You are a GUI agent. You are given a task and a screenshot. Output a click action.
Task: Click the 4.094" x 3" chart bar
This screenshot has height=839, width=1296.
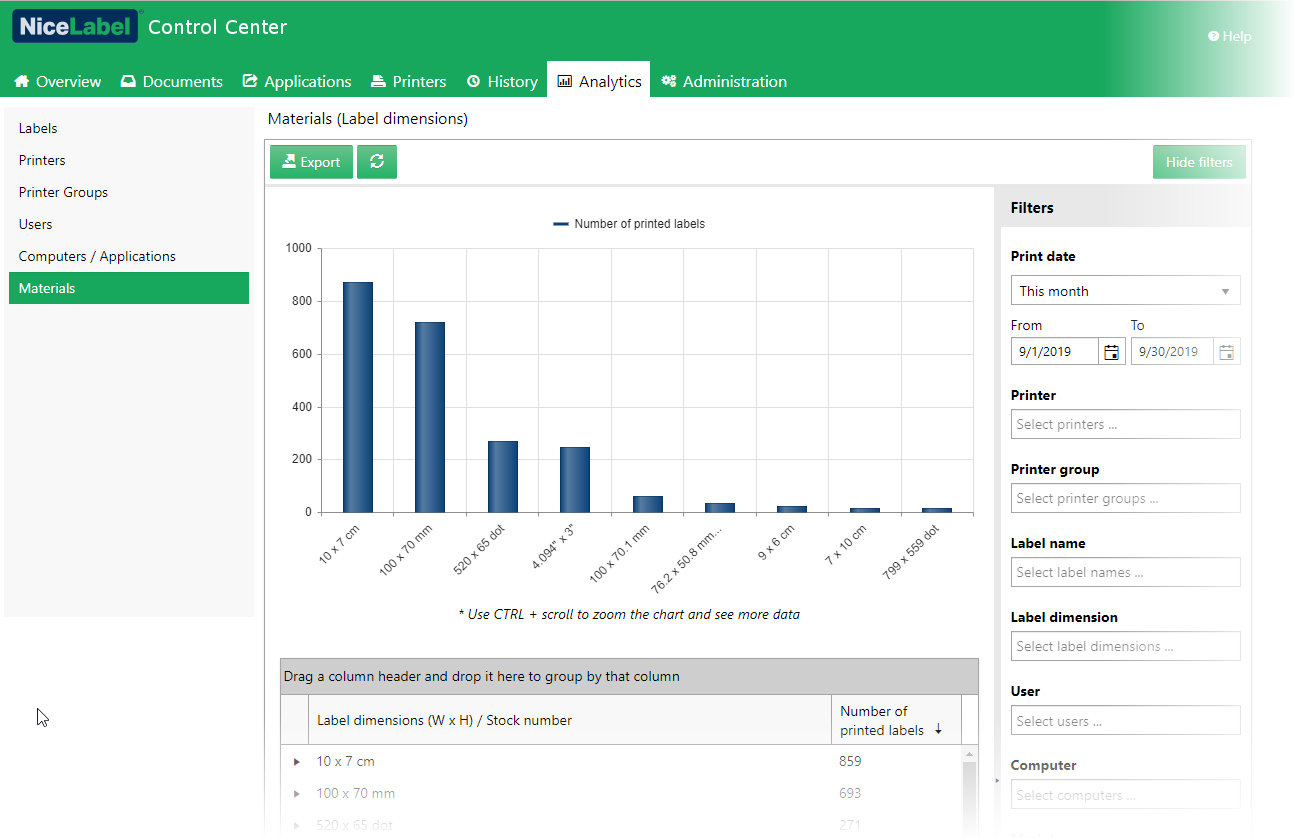[575, 480]
